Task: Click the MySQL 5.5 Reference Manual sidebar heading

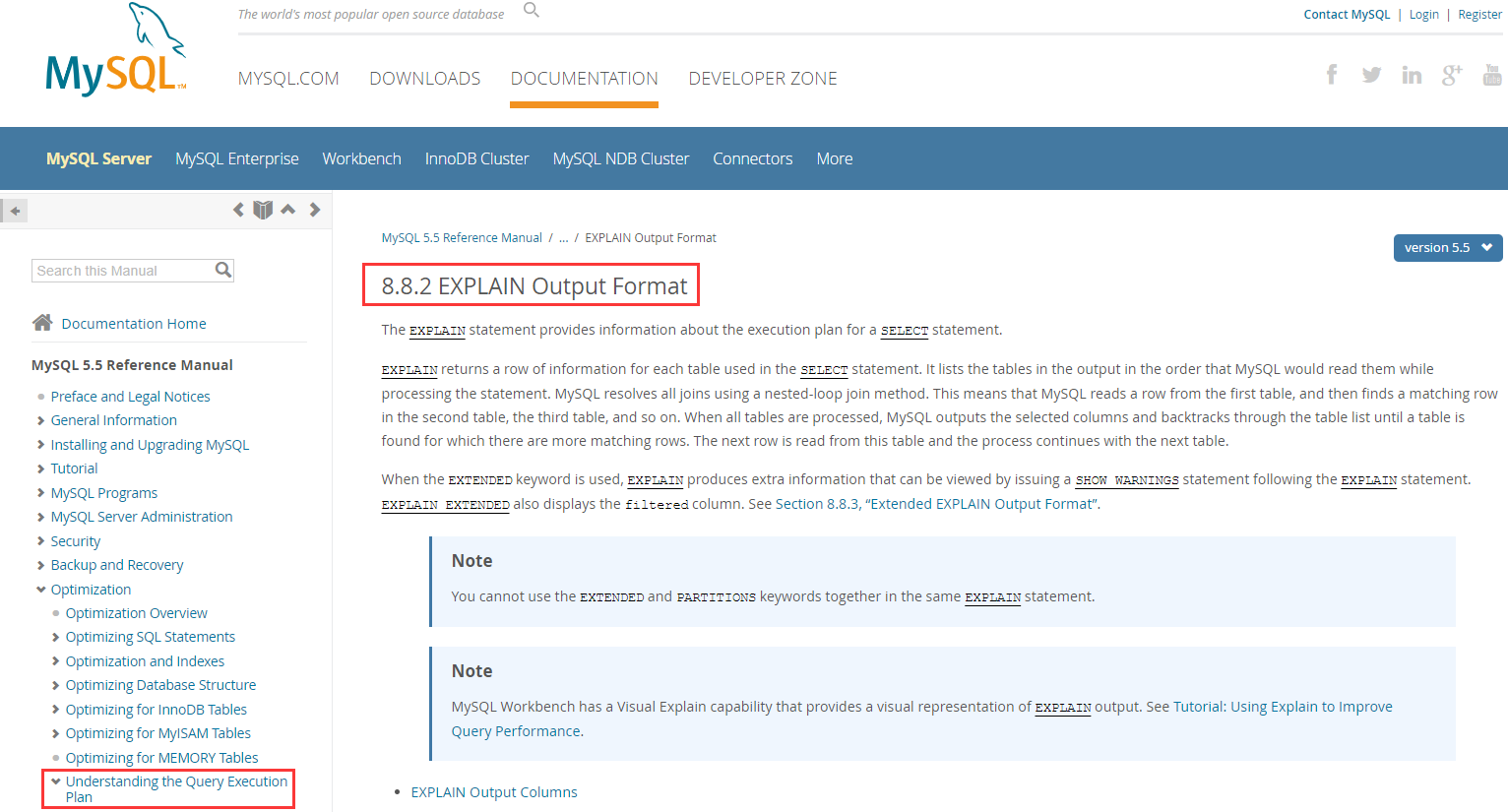Action: click(x=132, y=365)
